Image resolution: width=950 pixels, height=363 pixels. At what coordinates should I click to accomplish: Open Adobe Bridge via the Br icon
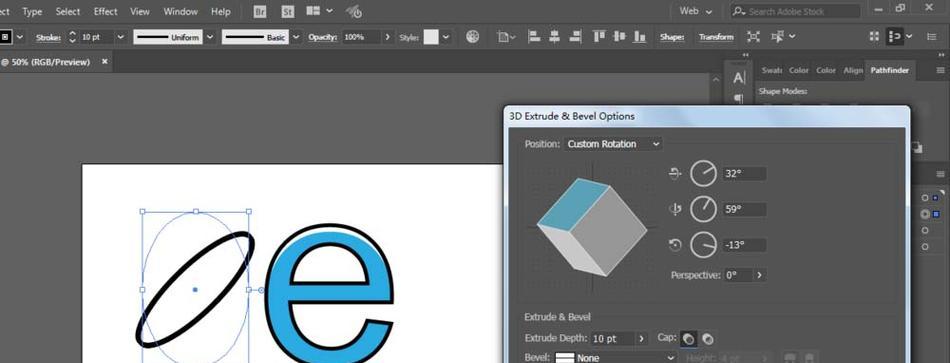[x=260, y=12]
